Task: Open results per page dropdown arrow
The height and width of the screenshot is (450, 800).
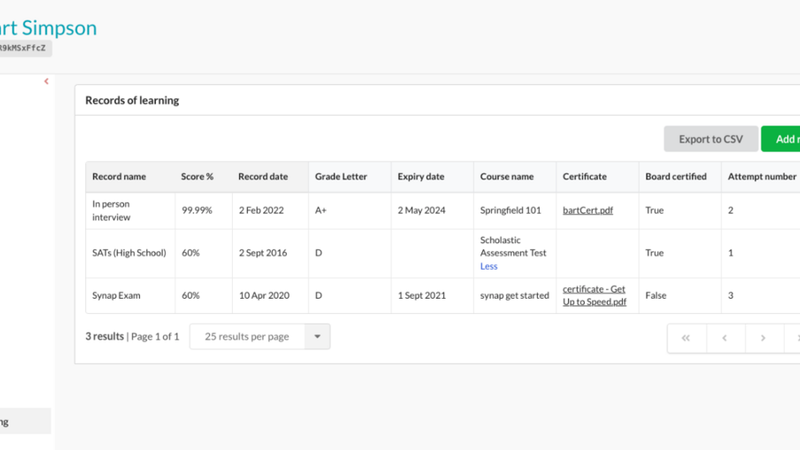Action: (x=317, y=337)
